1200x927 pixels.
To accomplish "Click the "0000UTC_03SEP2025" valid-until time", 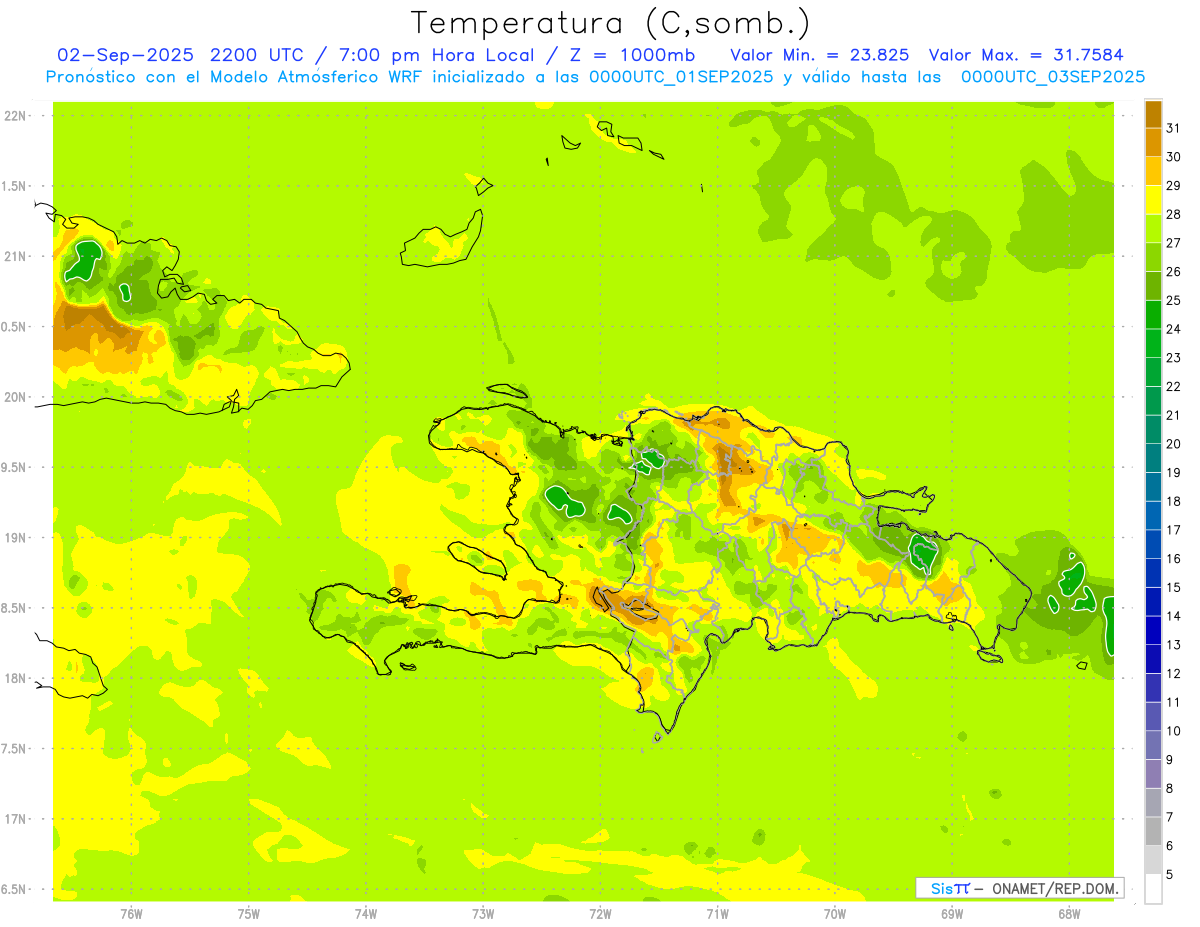I will 1053,77.
